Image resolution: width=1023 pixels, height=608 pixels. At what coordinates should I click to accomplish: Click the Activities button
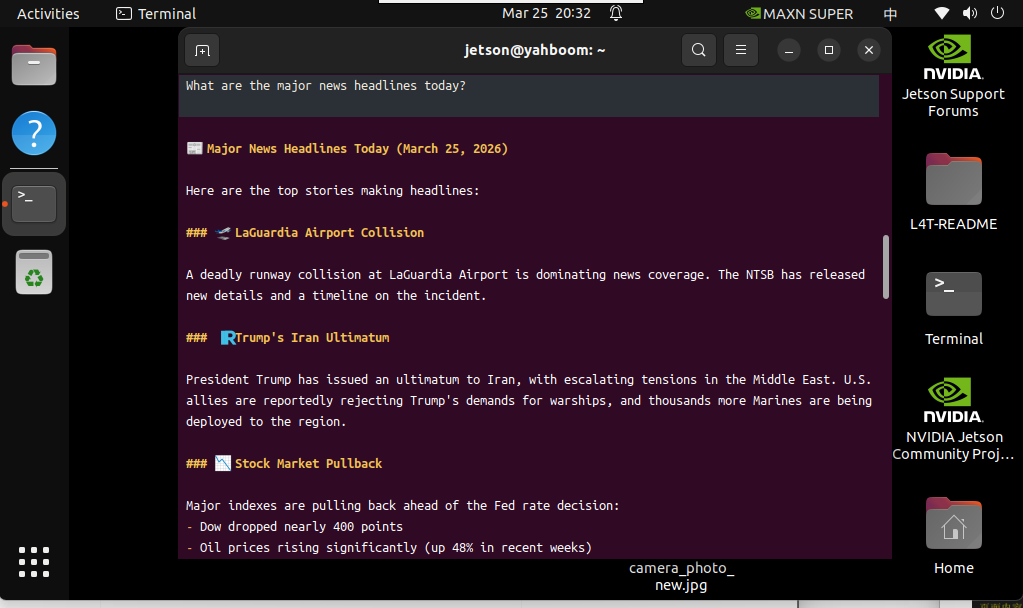(x=48, y=14)
